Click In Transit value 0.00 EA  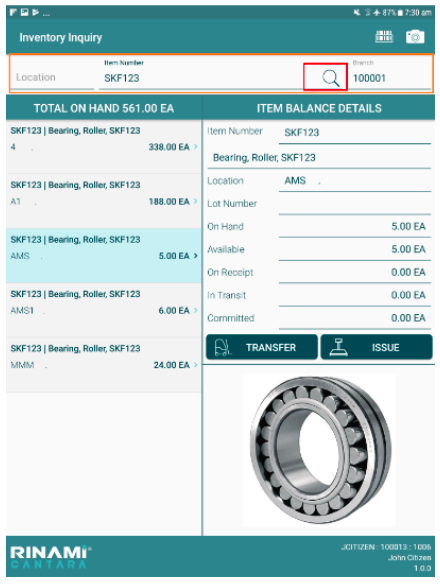click(x=408, y=295)
